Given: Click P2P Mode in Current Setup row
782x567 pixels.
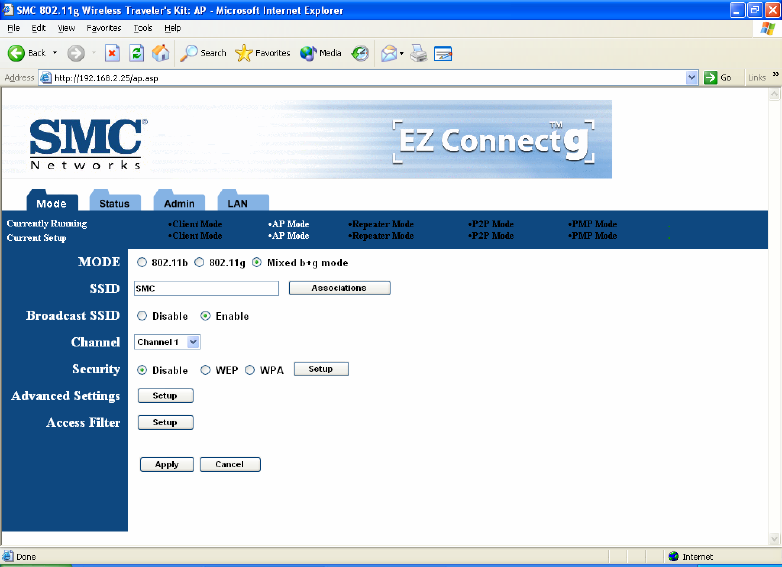Looking at the screenshot, I should click(x=491, y=236).
